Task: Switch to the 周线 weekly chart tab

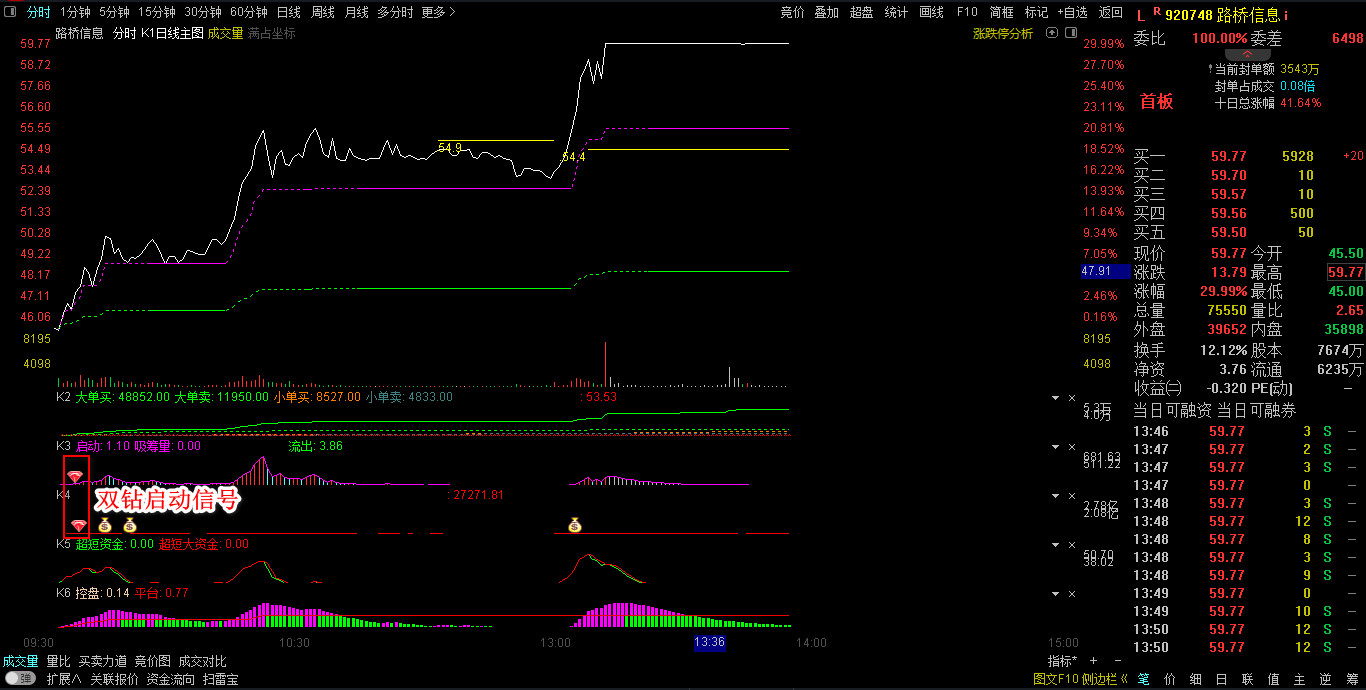Action: point(322,12)
